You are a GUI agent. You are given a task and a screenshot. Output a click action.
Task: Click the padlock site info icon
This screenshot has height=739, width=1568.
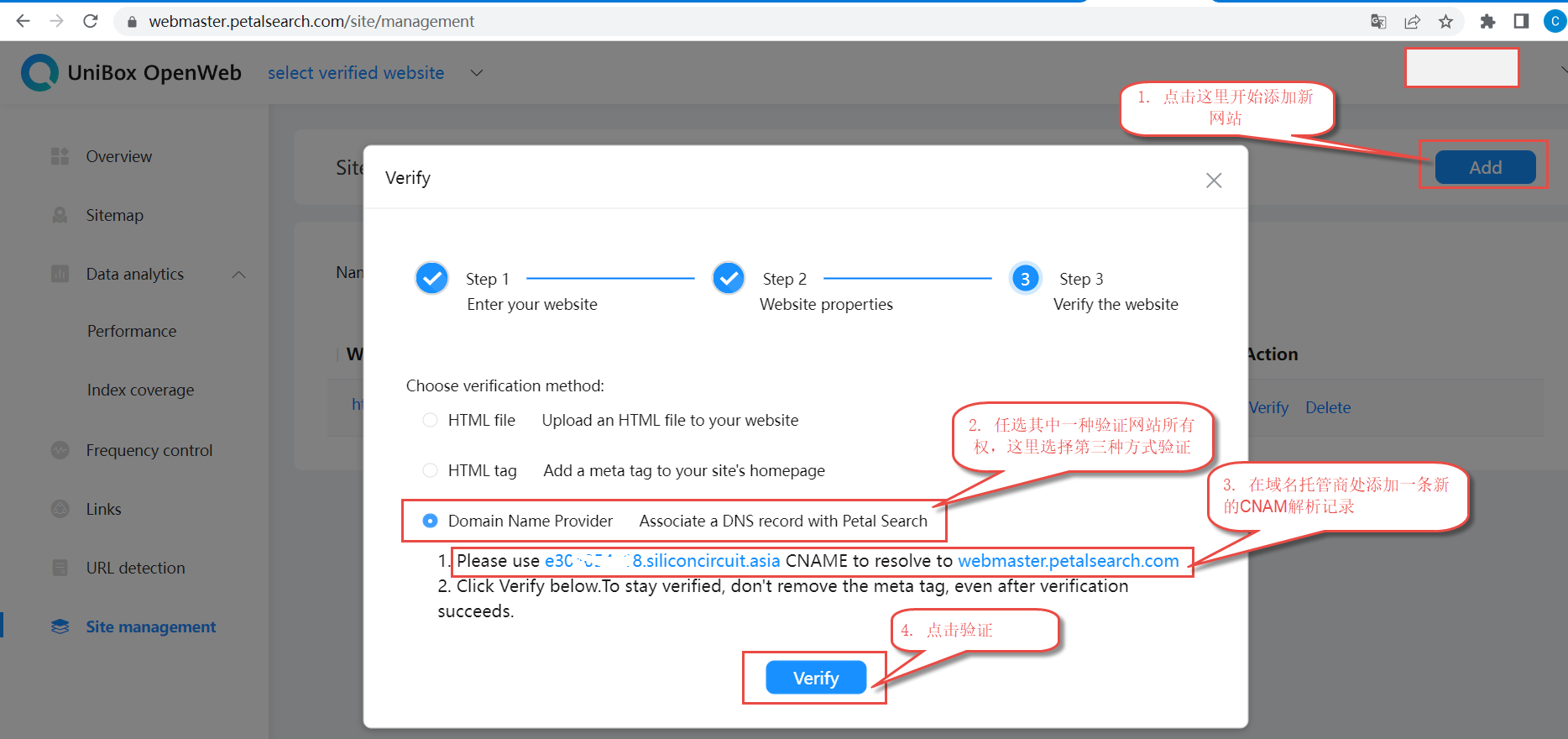click(132, 22)
